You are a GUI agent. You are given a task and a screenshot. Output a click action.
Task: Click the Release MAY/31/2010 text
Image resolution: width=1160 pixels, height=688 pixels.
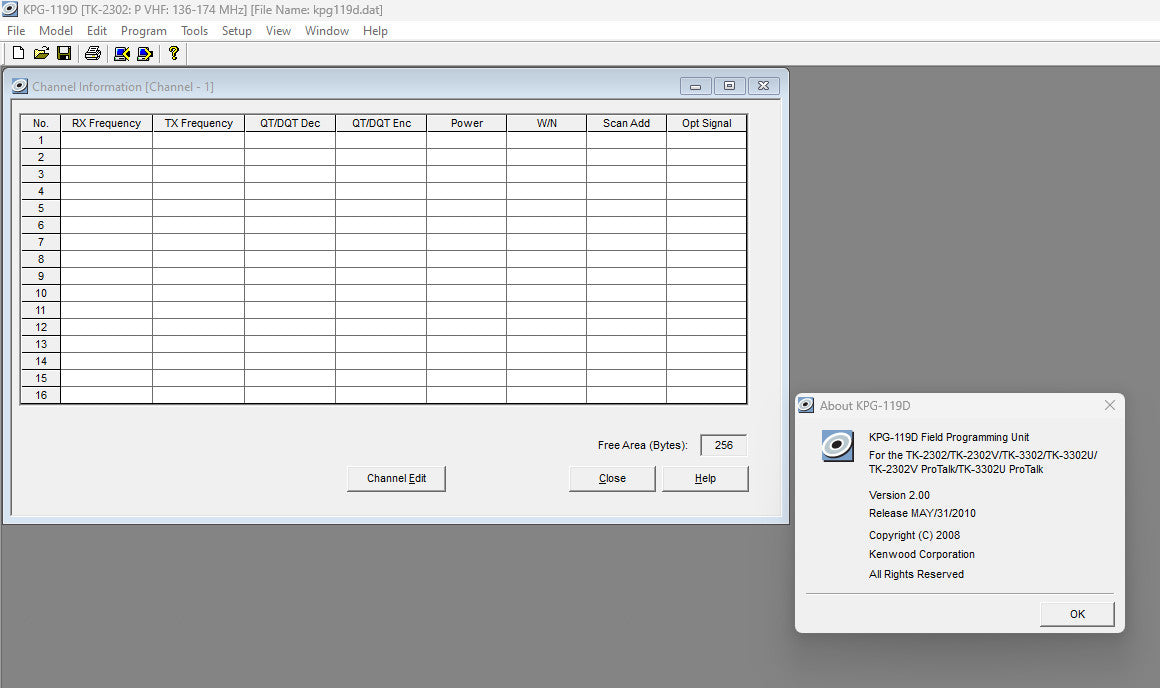coord(922,513)
